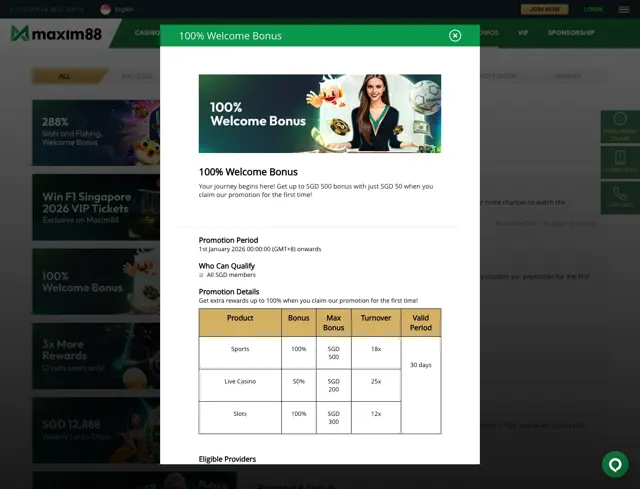This screenshot has width=640, height=489.
Task: Open the VIP menu item
Action: (x=523, y=33)
